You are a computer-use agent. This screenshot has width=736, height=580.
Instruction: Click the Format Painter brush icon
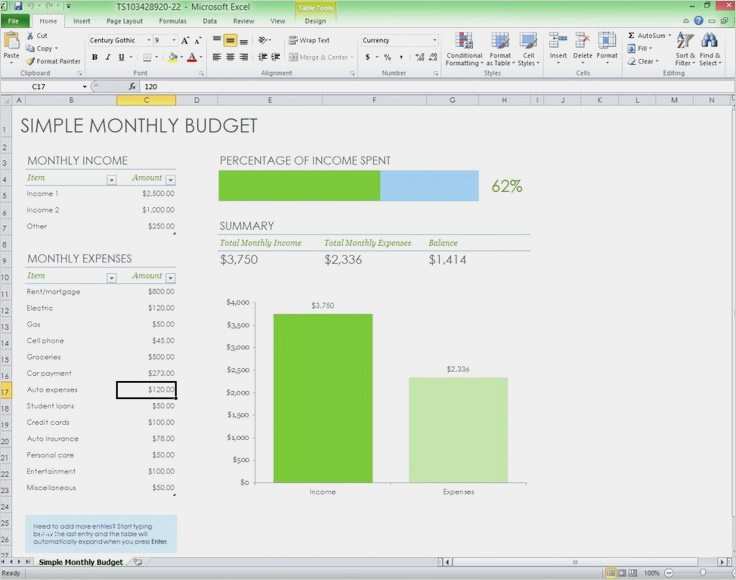(31, 61)
